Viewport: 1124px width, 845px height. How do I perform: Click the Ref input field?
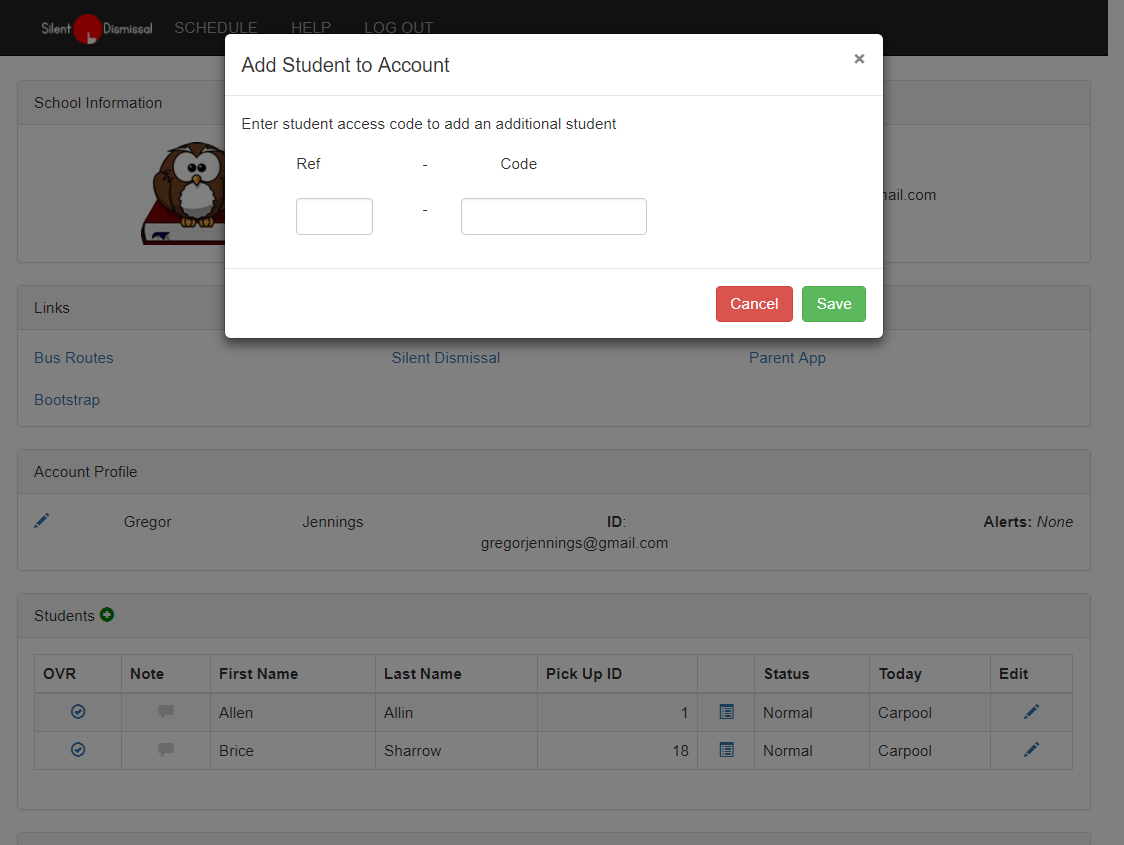tap(334, 216)
